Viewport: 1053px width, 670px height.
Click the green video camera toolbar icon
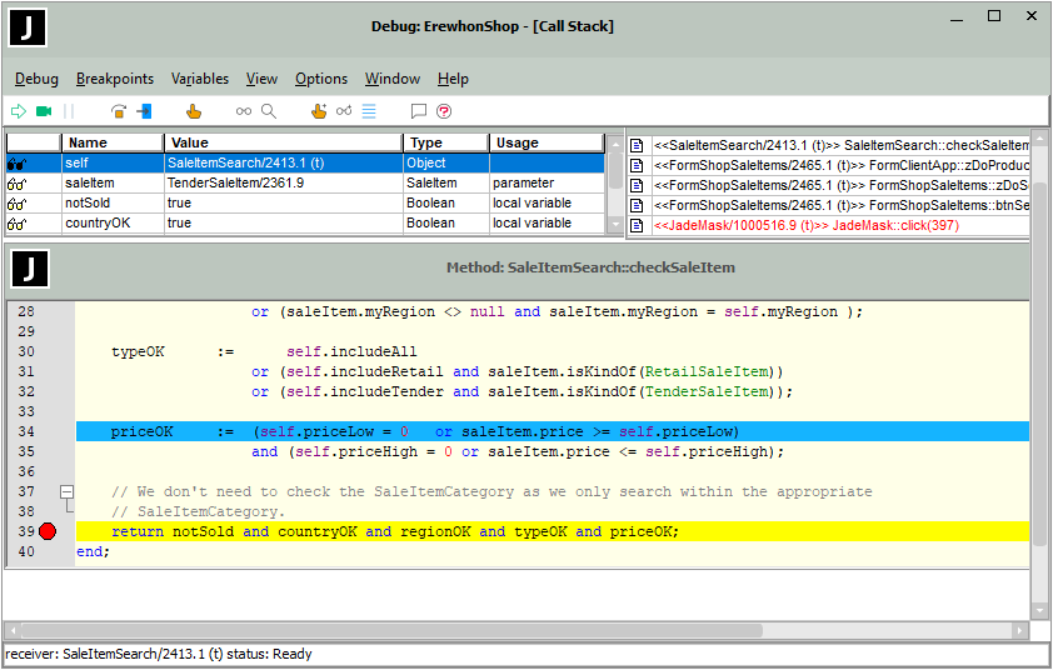[44, 111]
